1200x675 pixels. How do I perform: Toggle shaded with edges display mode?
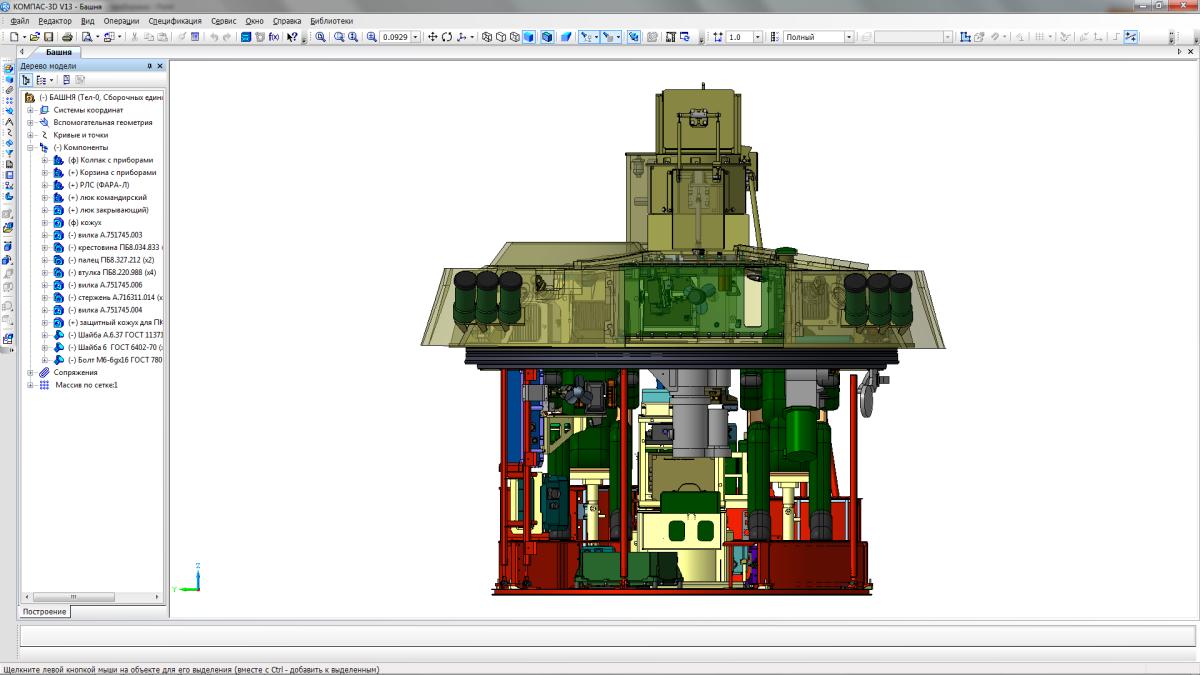click(x=547, y=37)
